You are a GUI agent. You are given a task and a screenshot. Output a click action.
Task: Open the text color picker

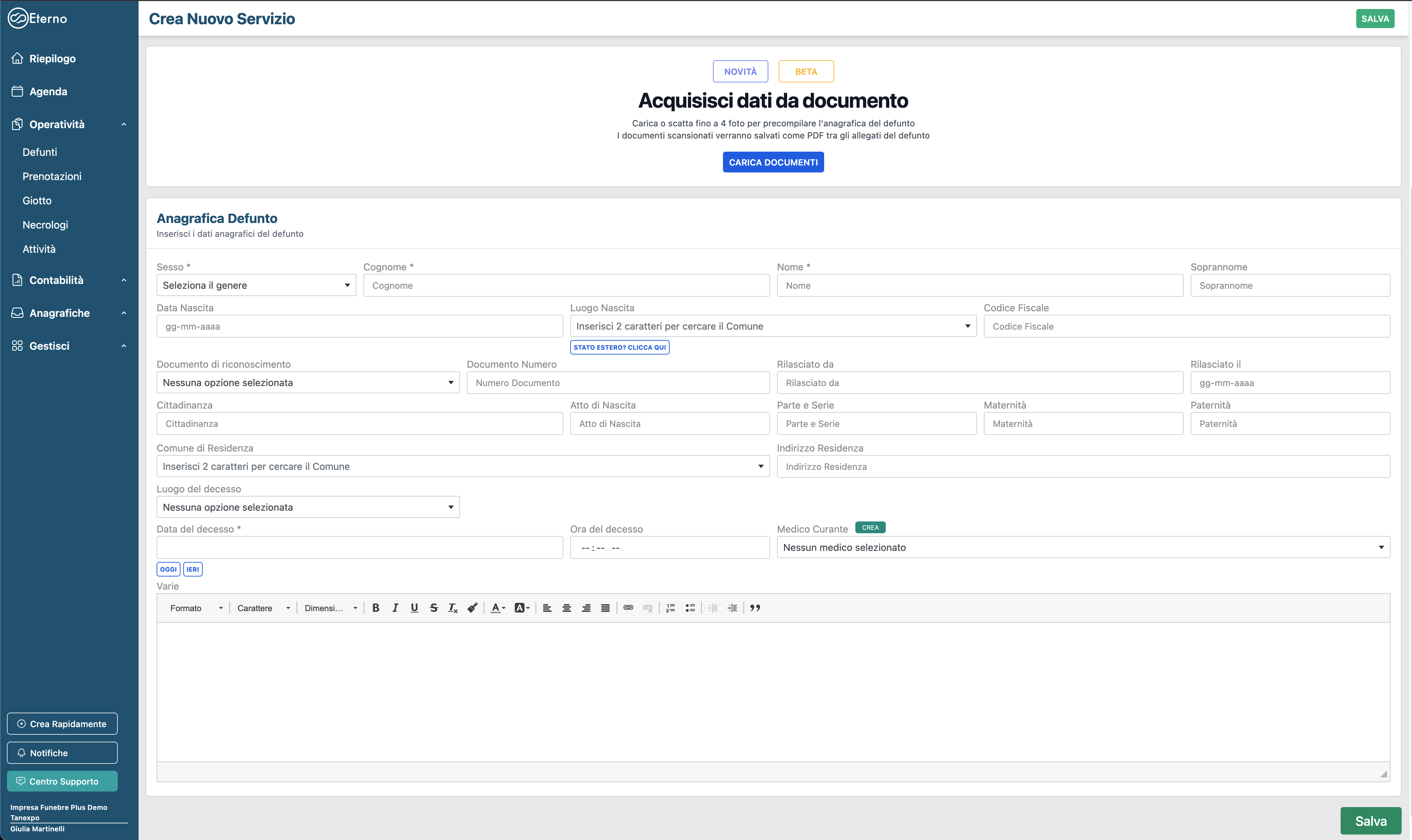tap(498, 608)
